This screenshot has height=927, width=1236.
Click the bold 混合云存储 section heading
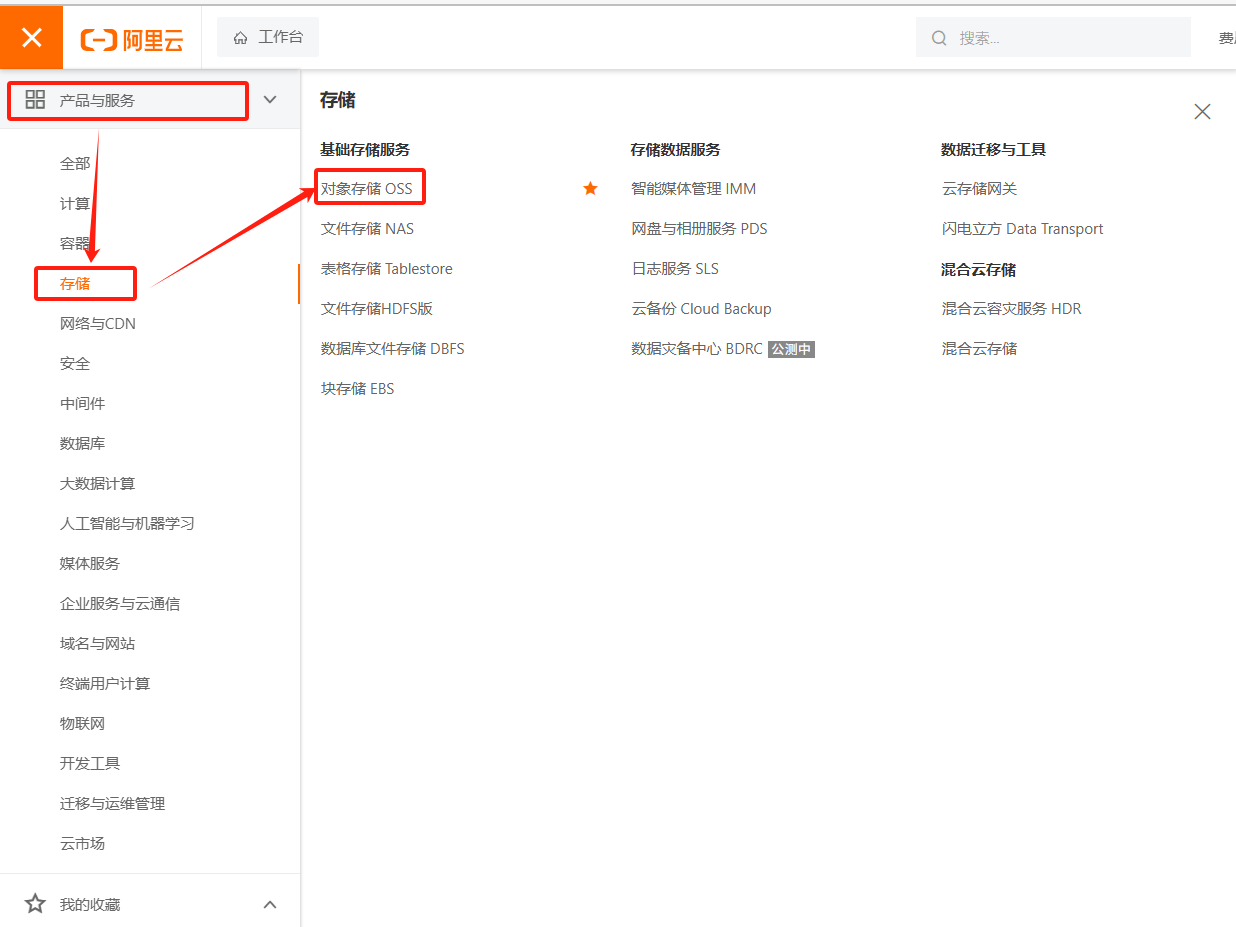coord(978,270)
